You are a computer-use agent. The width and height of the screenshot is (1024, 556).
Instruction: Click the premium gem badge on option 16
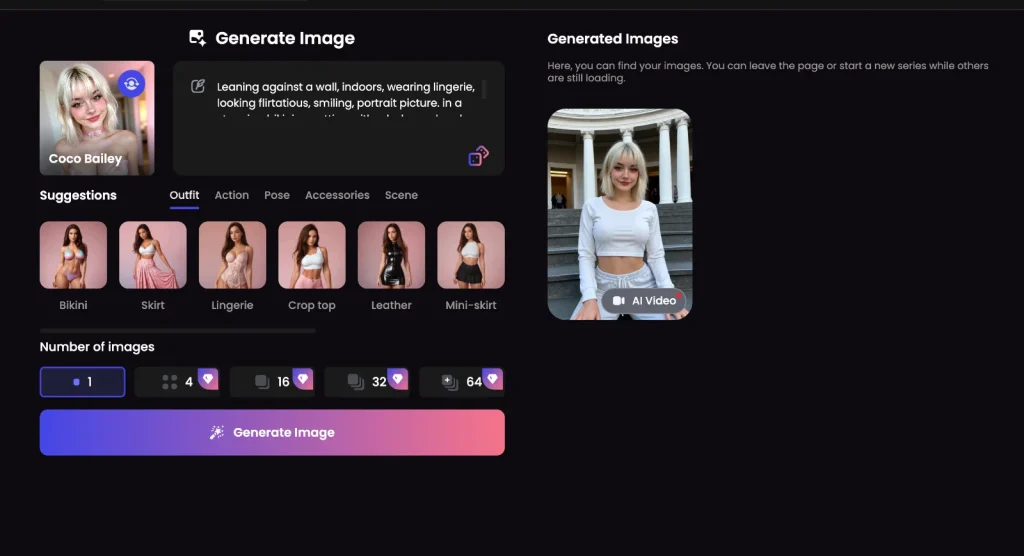click(x=303, y=378)
